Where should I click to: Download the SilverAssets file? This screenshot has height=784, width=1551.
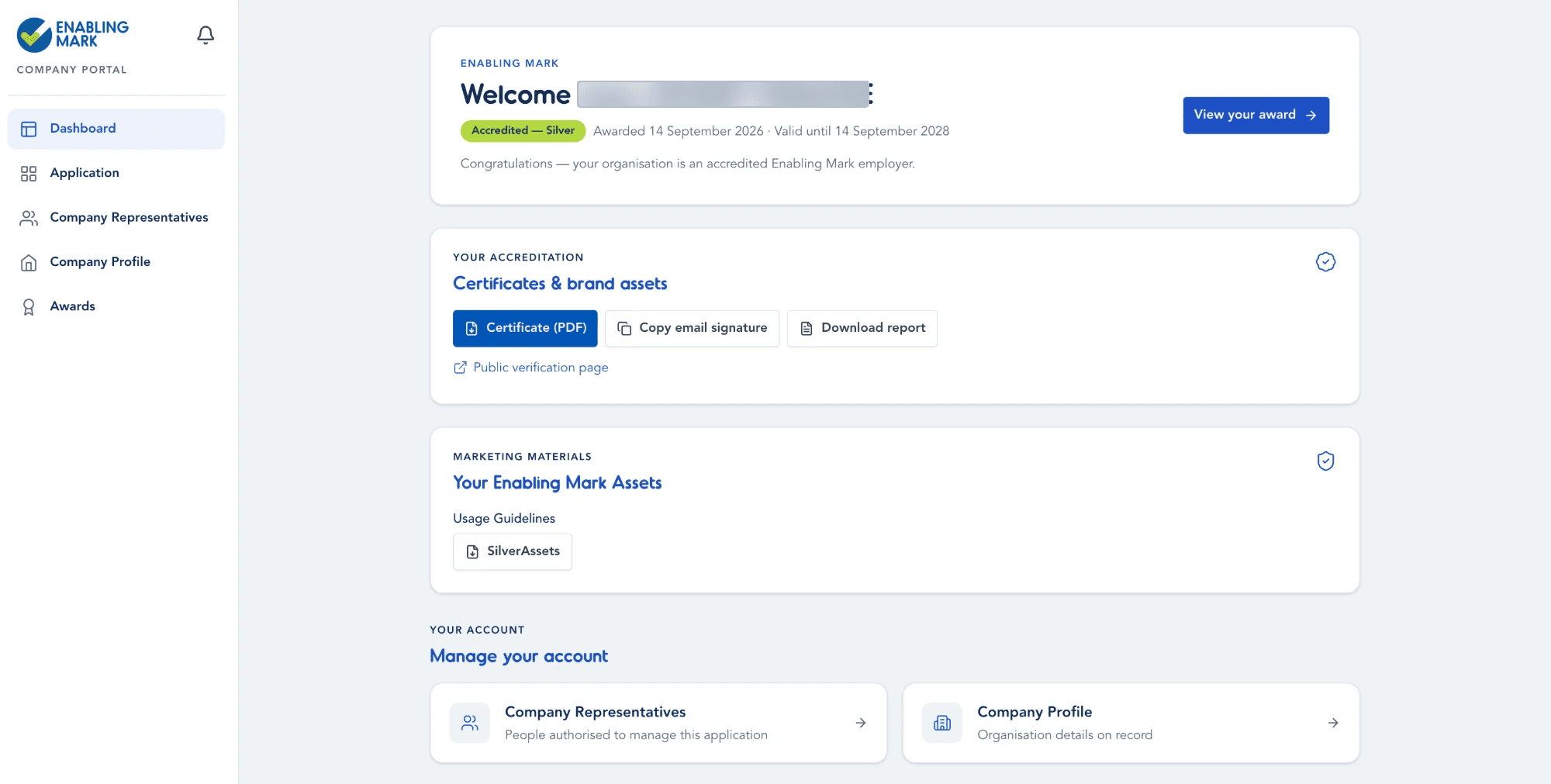(512, 551)
